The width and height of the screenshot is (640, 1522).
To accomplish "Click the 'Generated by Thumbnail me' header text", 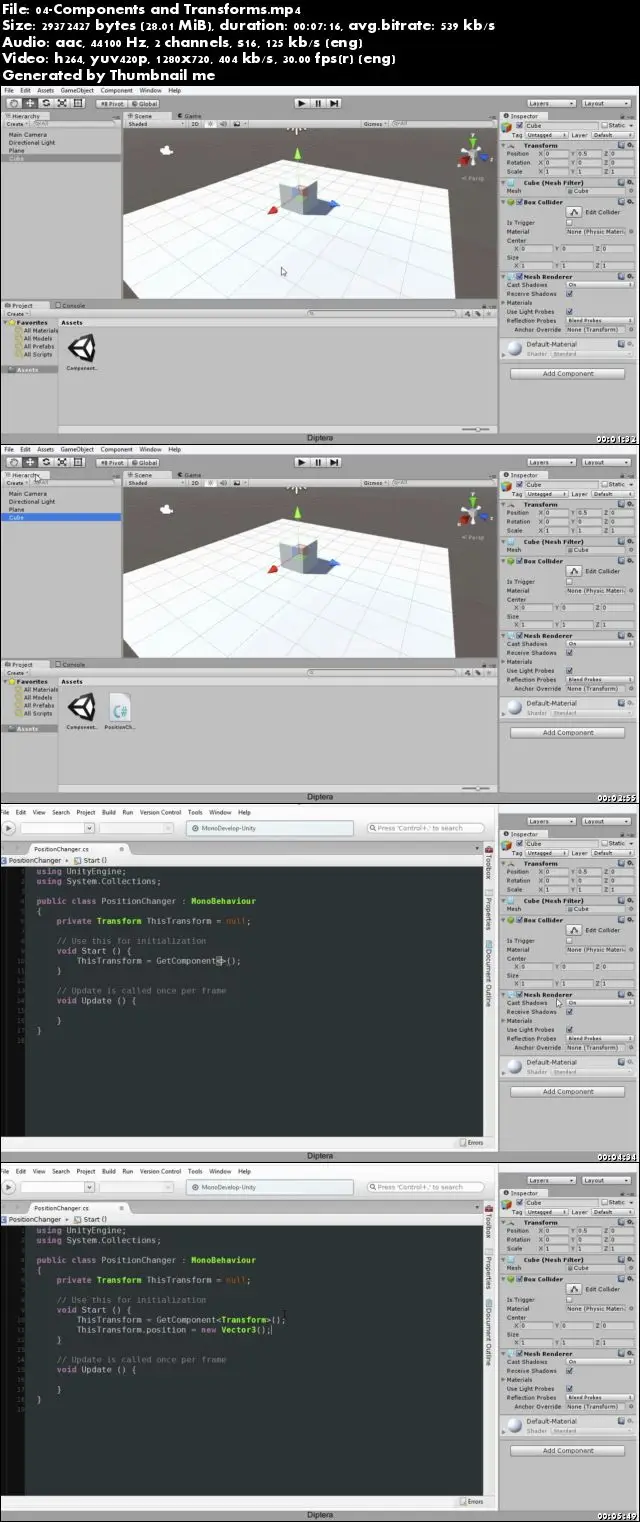I will tap(111, 74).
